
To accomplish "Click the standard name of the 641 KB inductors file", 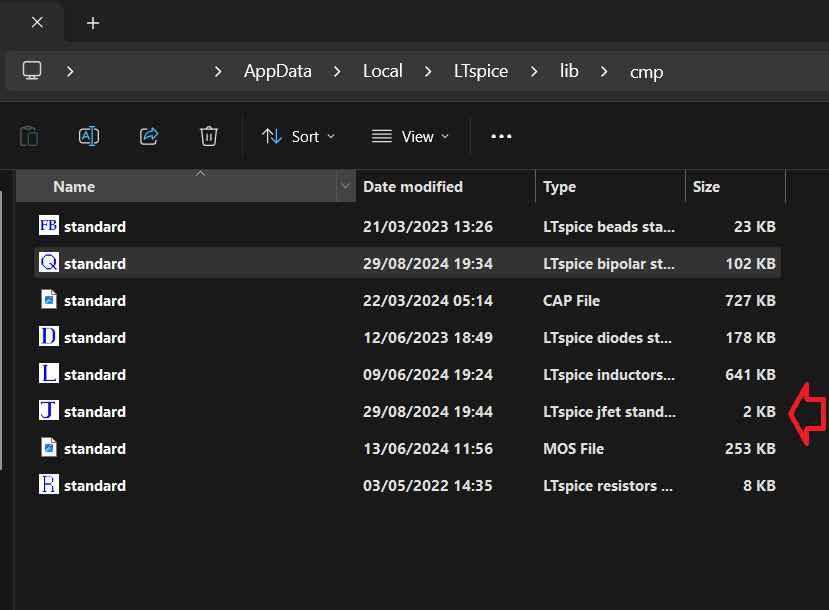I will pos(95,375).
